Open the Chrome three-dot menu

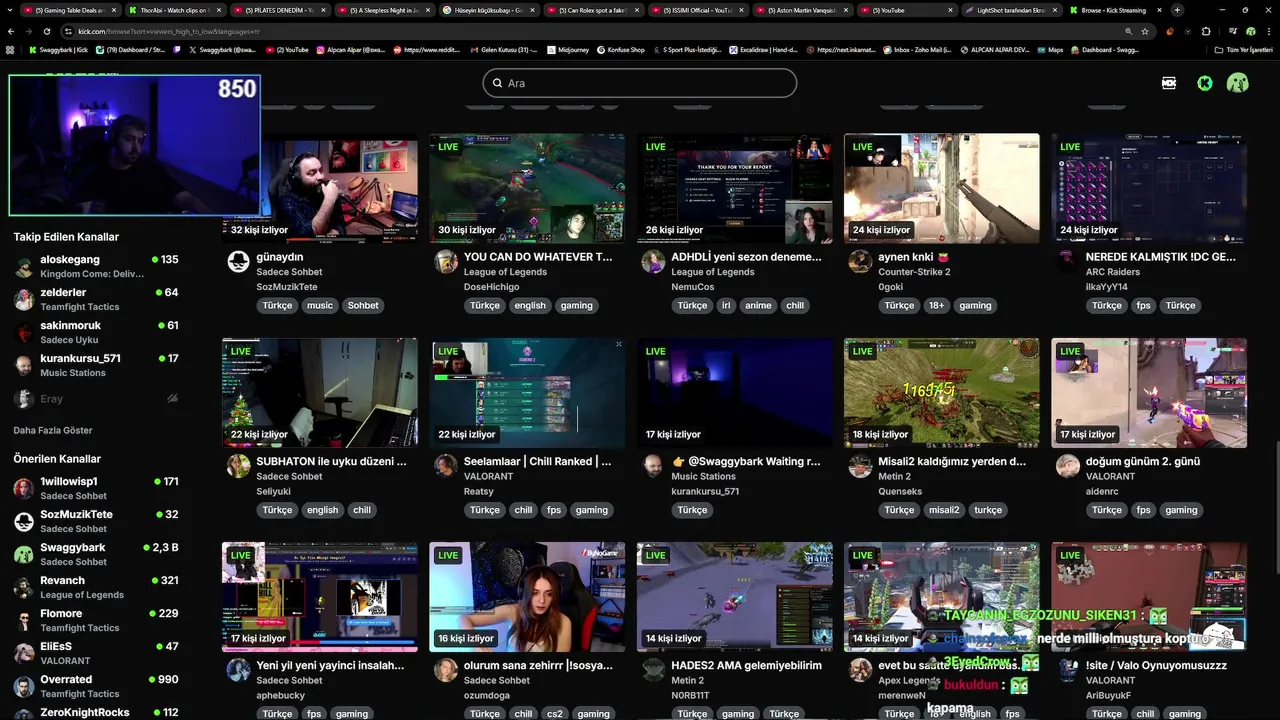pyautogui.click(x=1268, y=31)
